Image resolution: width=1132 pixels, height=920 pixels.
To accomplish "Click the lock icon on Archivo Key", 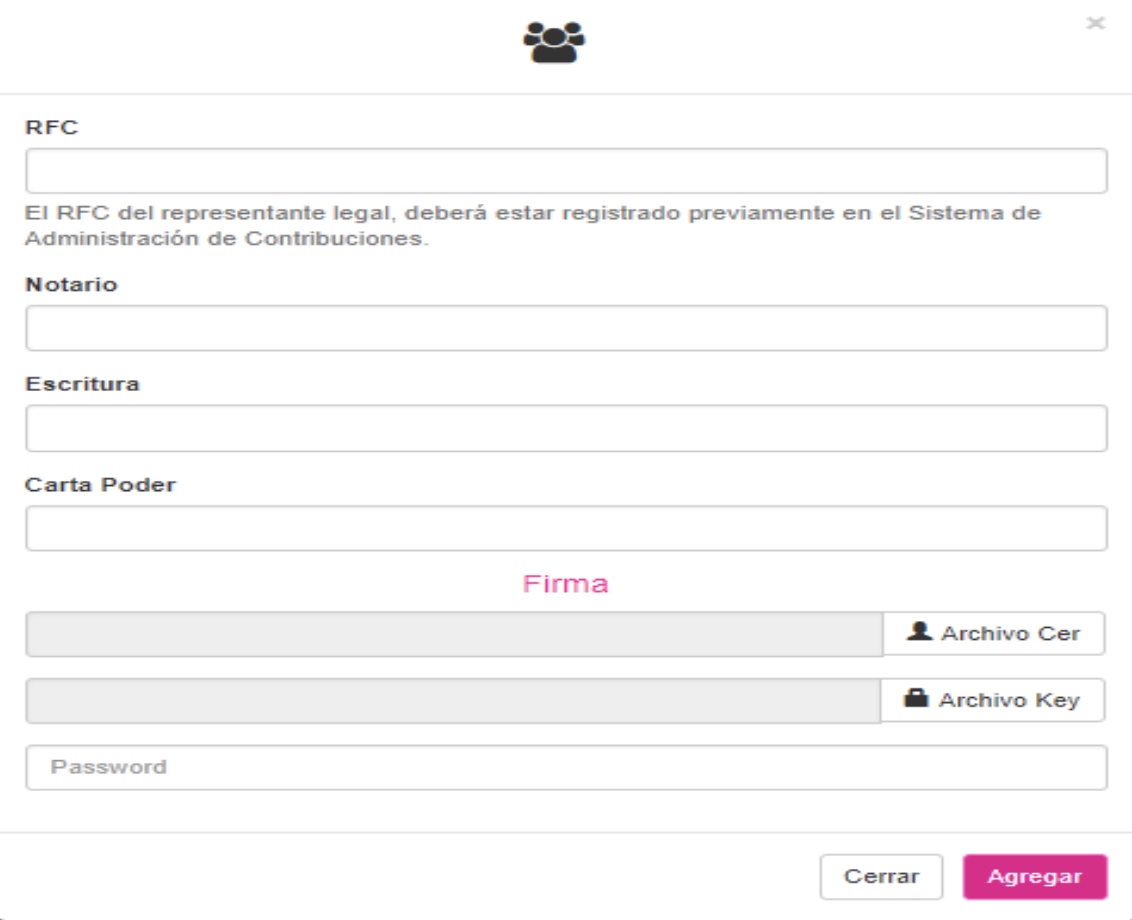I will click(x=916, y=698).
